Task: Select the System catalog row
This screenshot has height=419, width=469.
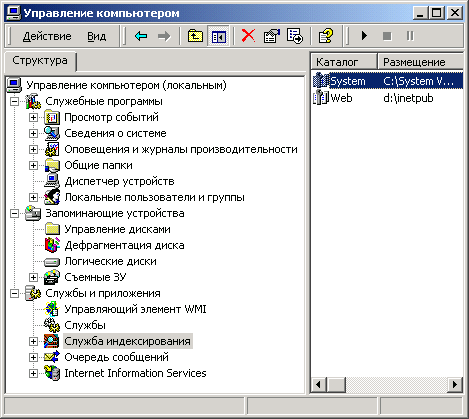Action: [x=388, y=81]
